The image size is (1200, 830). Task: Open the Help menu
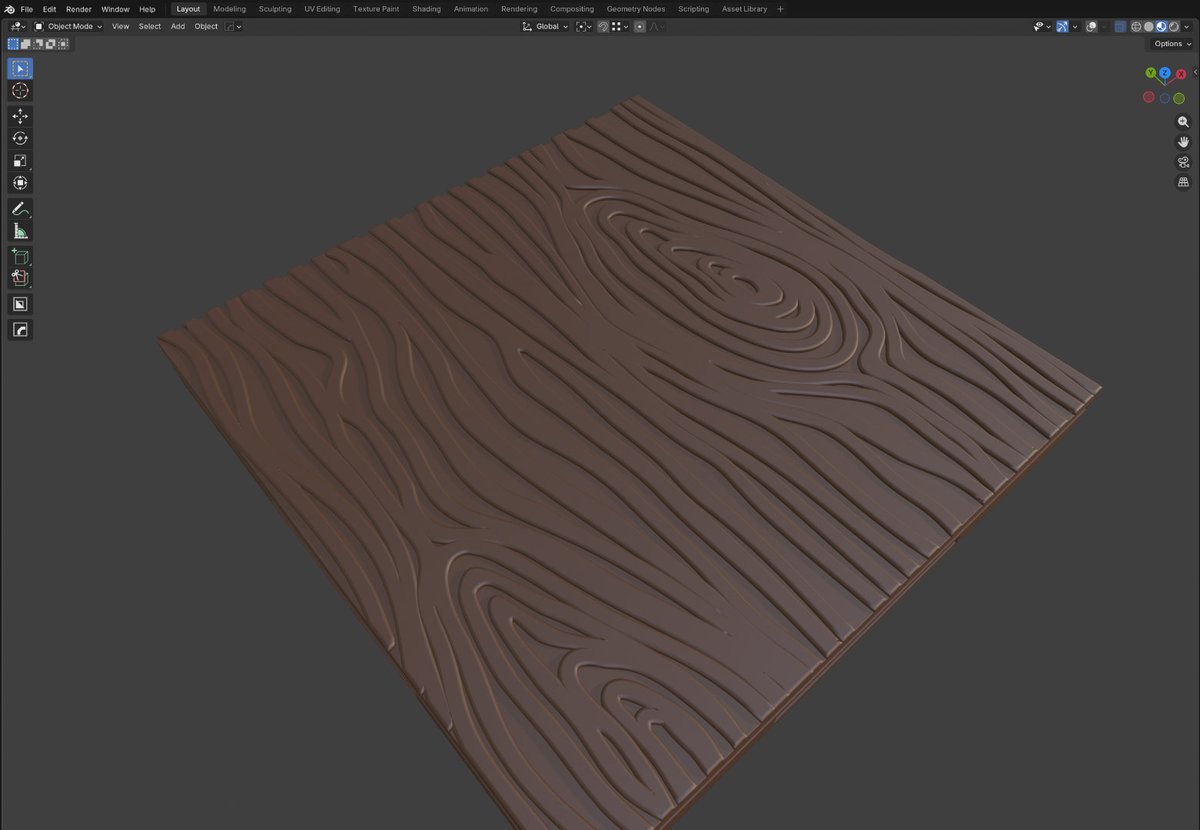(147, 9)
